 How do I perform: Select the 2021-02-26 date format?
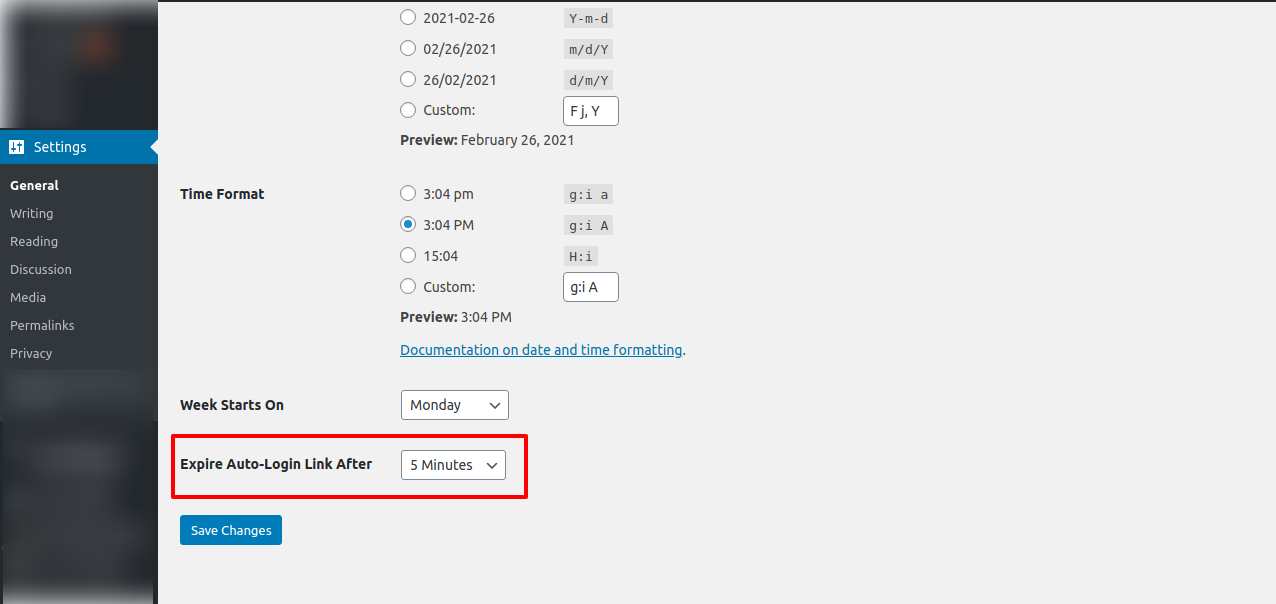[x=408, y=17]
